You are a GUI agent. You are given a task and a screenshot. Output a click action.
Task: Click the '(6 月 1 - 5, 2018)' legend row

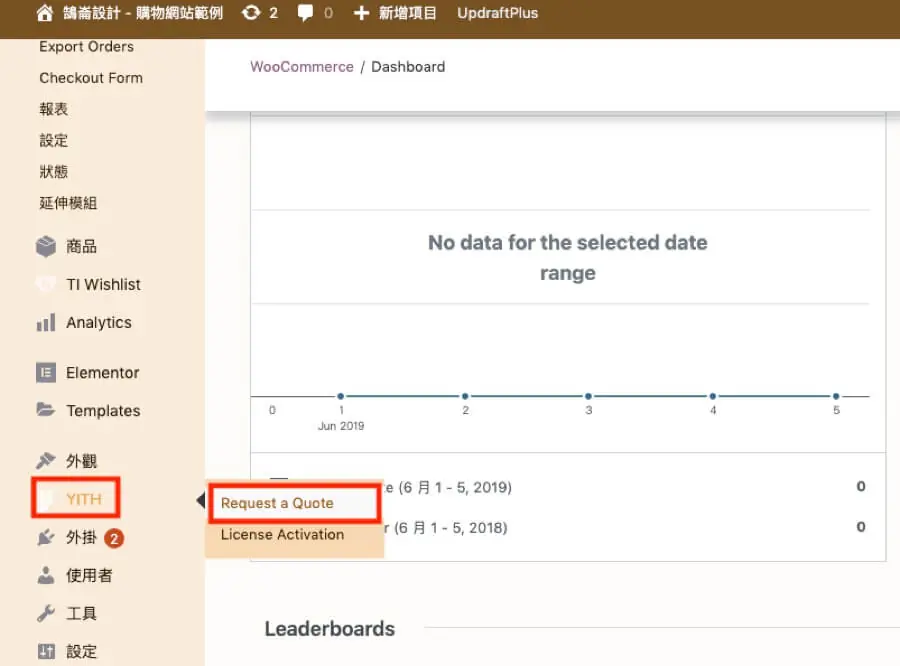(x=568, y=527)
